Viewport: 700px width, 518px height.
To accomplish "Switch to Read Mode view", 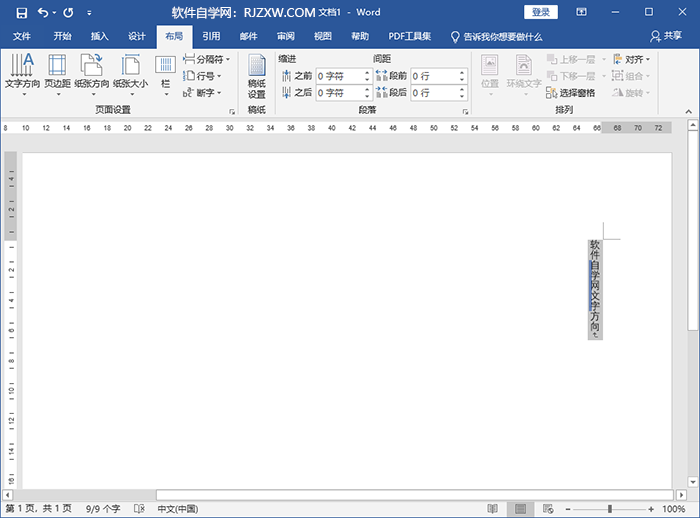I will 492,509.
